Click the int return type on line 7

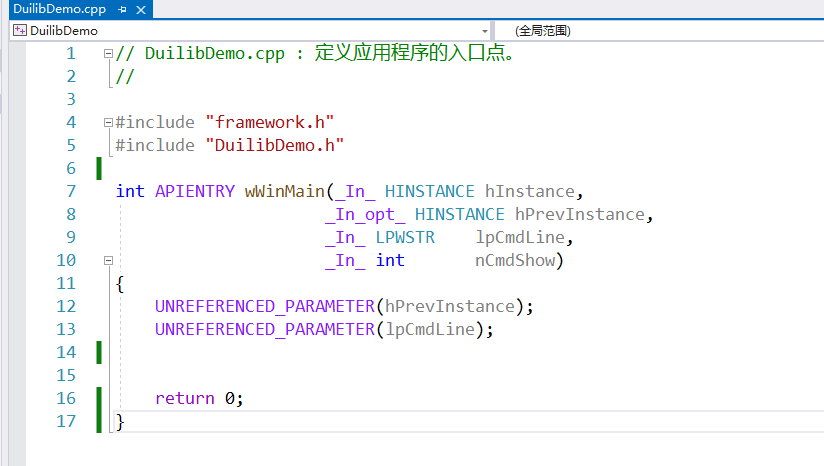point(130,191)
